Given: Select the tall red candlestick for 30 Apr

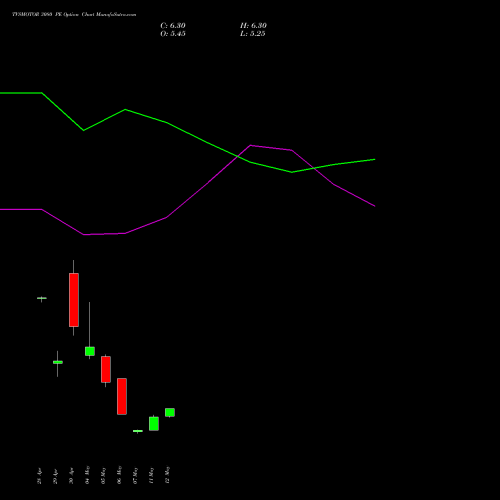Looking at the screenshot, I should [x=74, y=300].
